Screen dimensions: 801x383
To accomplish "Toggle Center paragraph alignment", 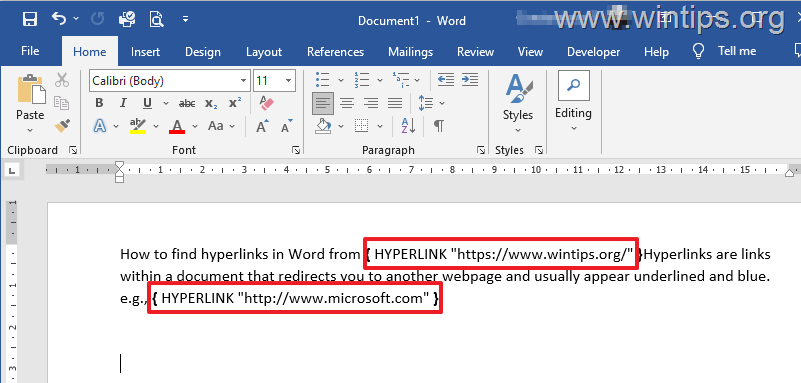I will click(347, 103).
